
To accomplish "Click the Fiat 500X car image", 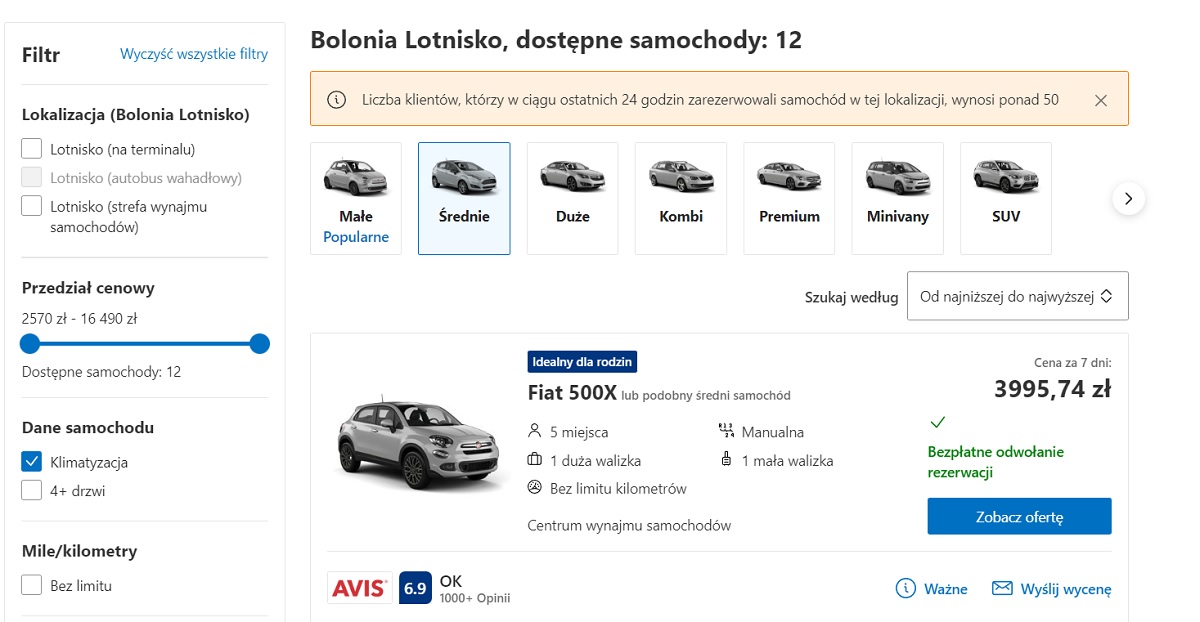I will (x=410, y=447).
